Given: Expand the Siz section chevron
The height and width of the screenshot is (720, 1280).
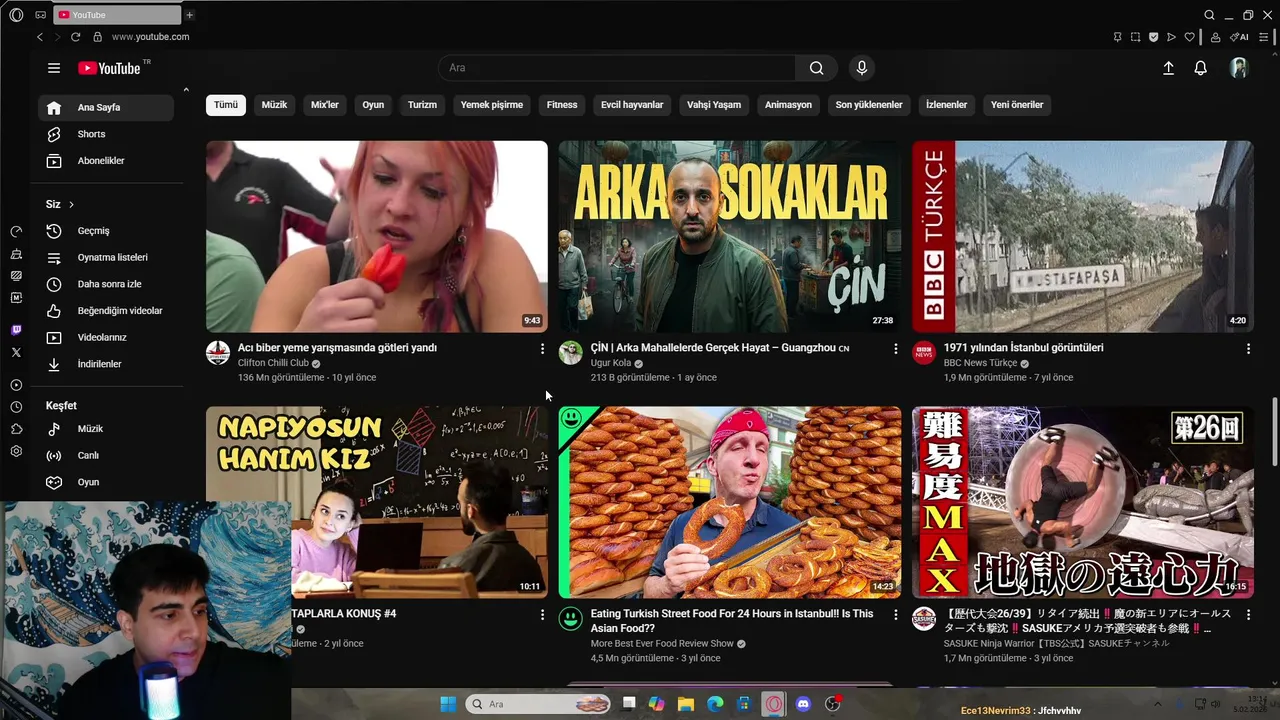Looking at the screenshot, I should click(71, 205).
